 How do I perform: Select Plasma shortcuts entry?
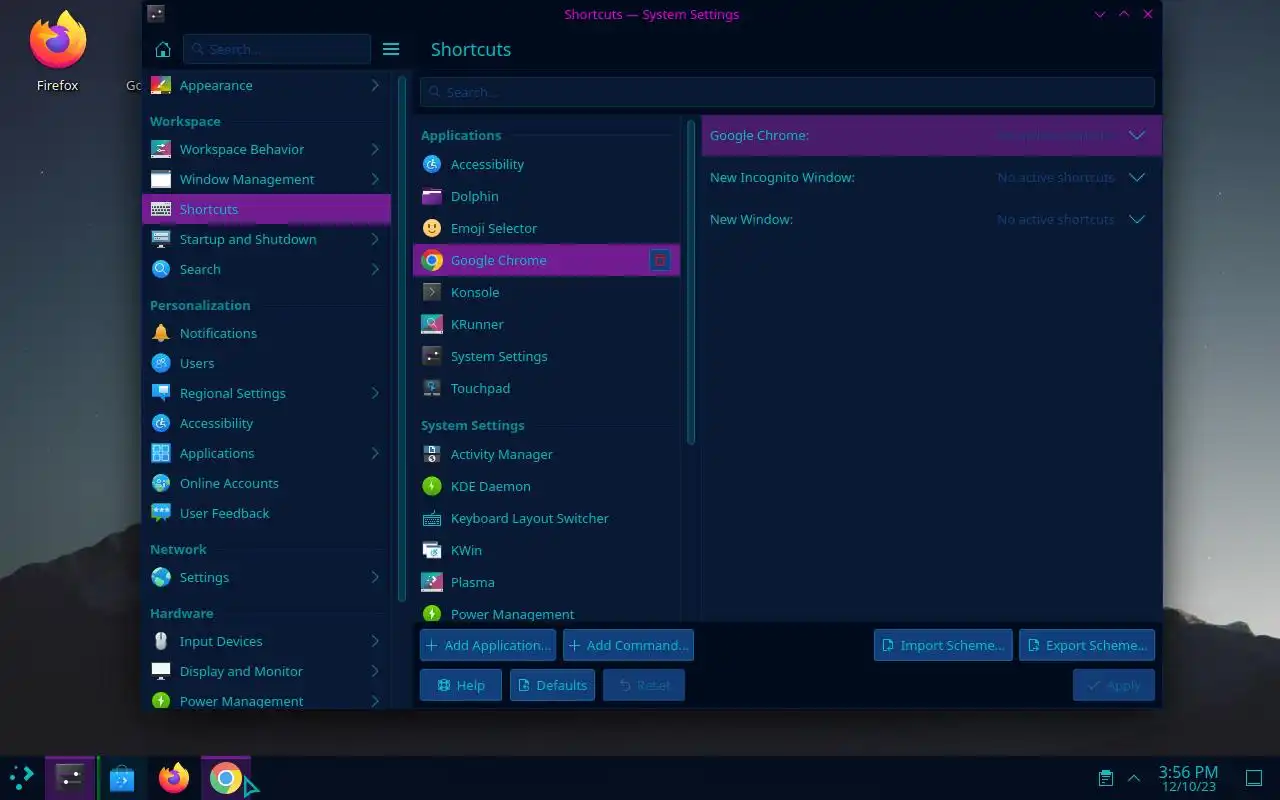point(546,582)
